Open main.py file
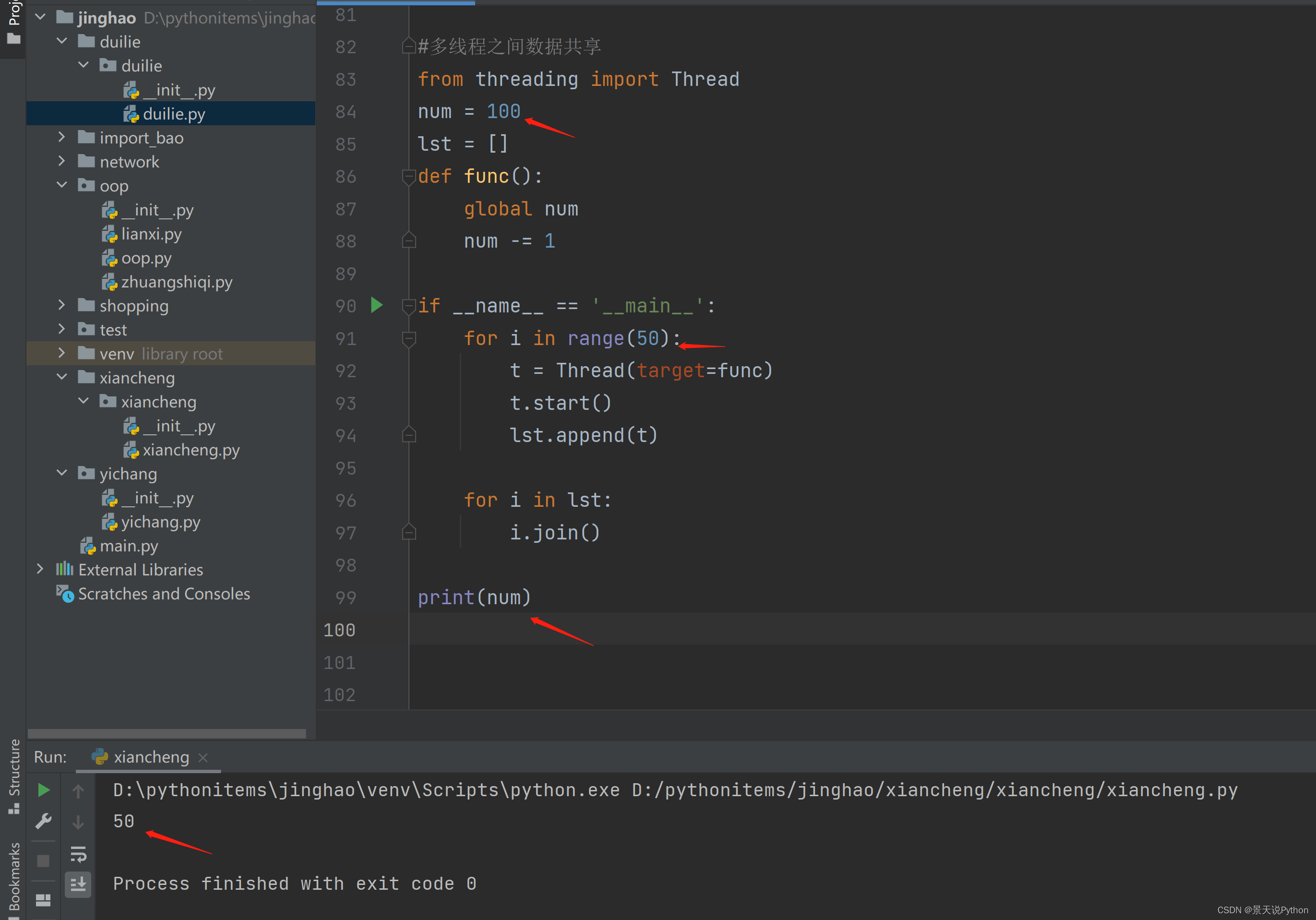Screen dimensions: 1316x920 click(x=129, y=546)
